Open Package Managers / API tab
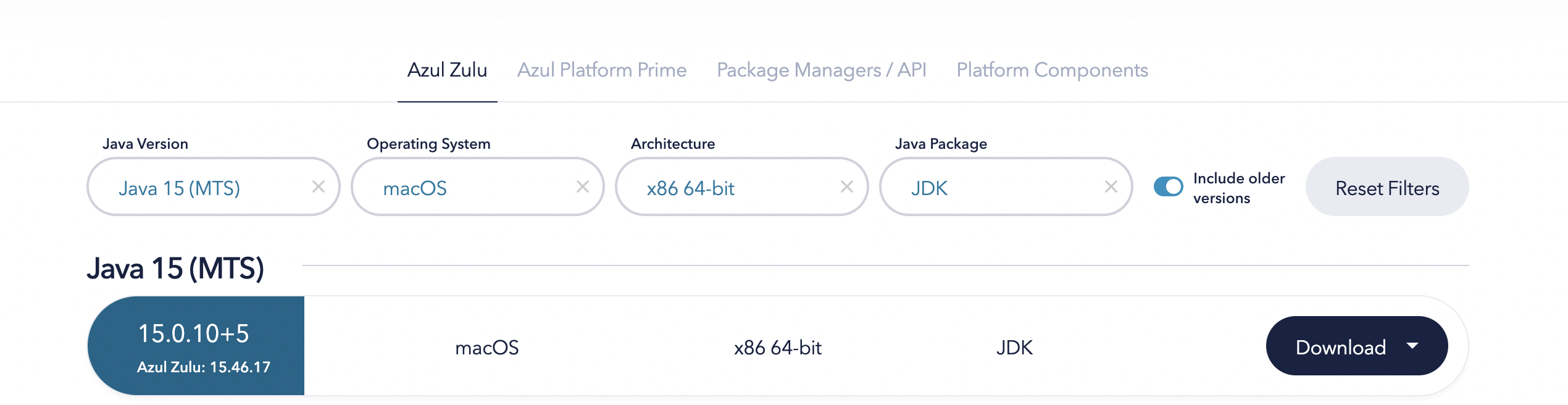 (x=822, y=70)
